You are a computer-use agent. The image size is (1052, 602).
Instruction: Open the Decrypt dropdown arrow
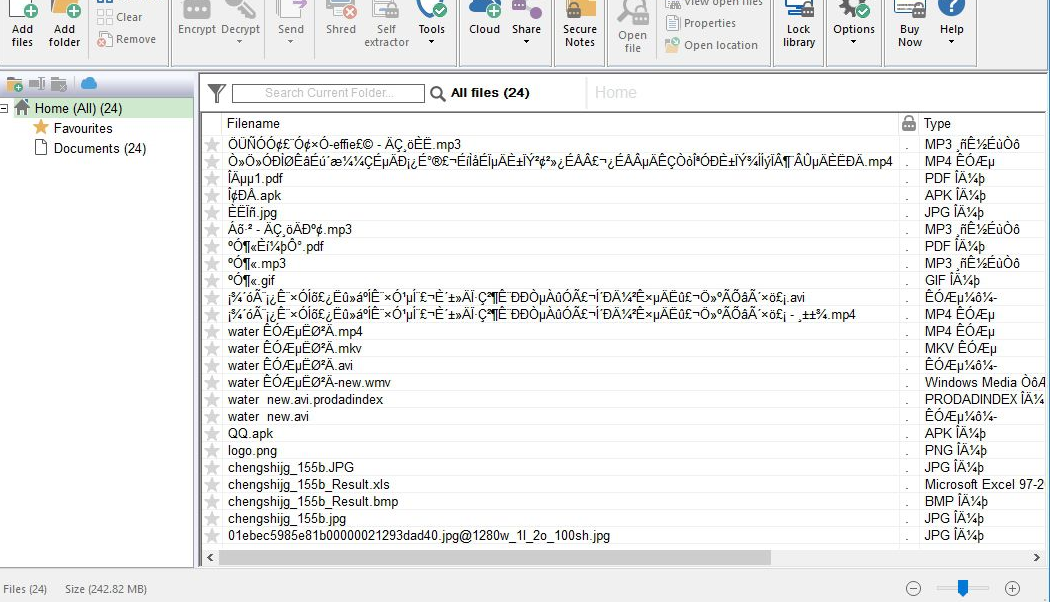[240, 42]
